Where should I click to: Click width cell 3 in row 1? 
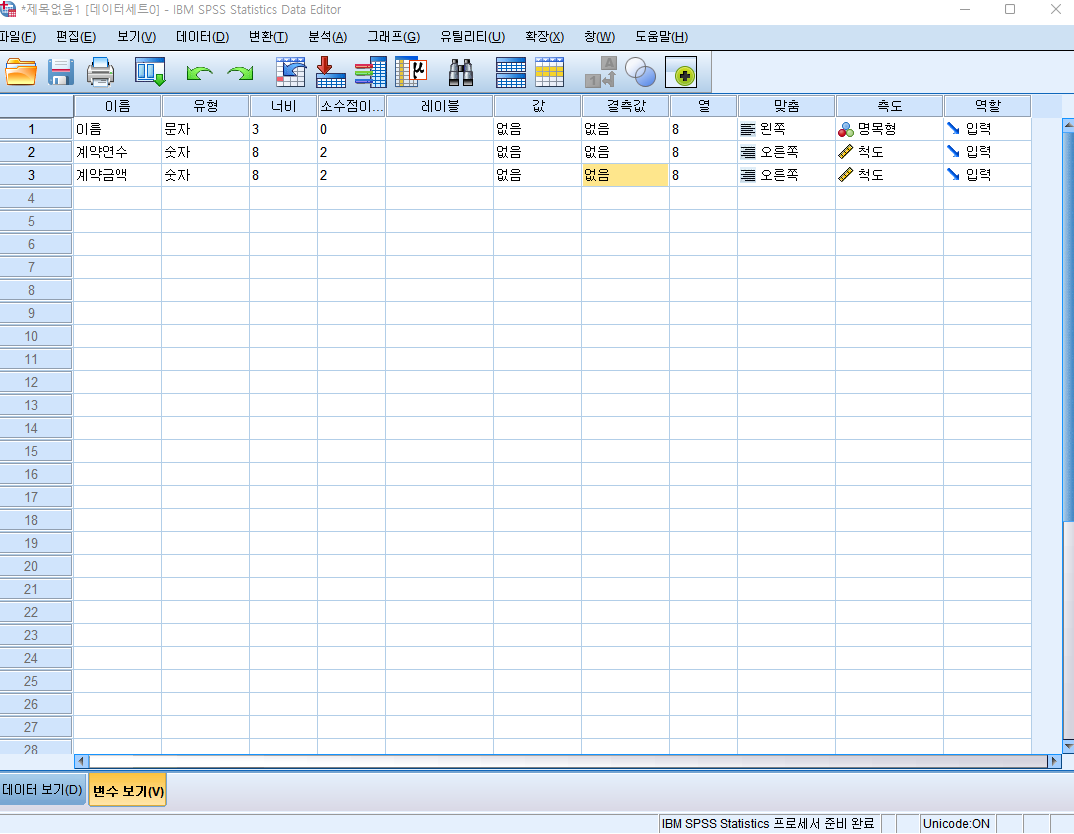[283, 129]
